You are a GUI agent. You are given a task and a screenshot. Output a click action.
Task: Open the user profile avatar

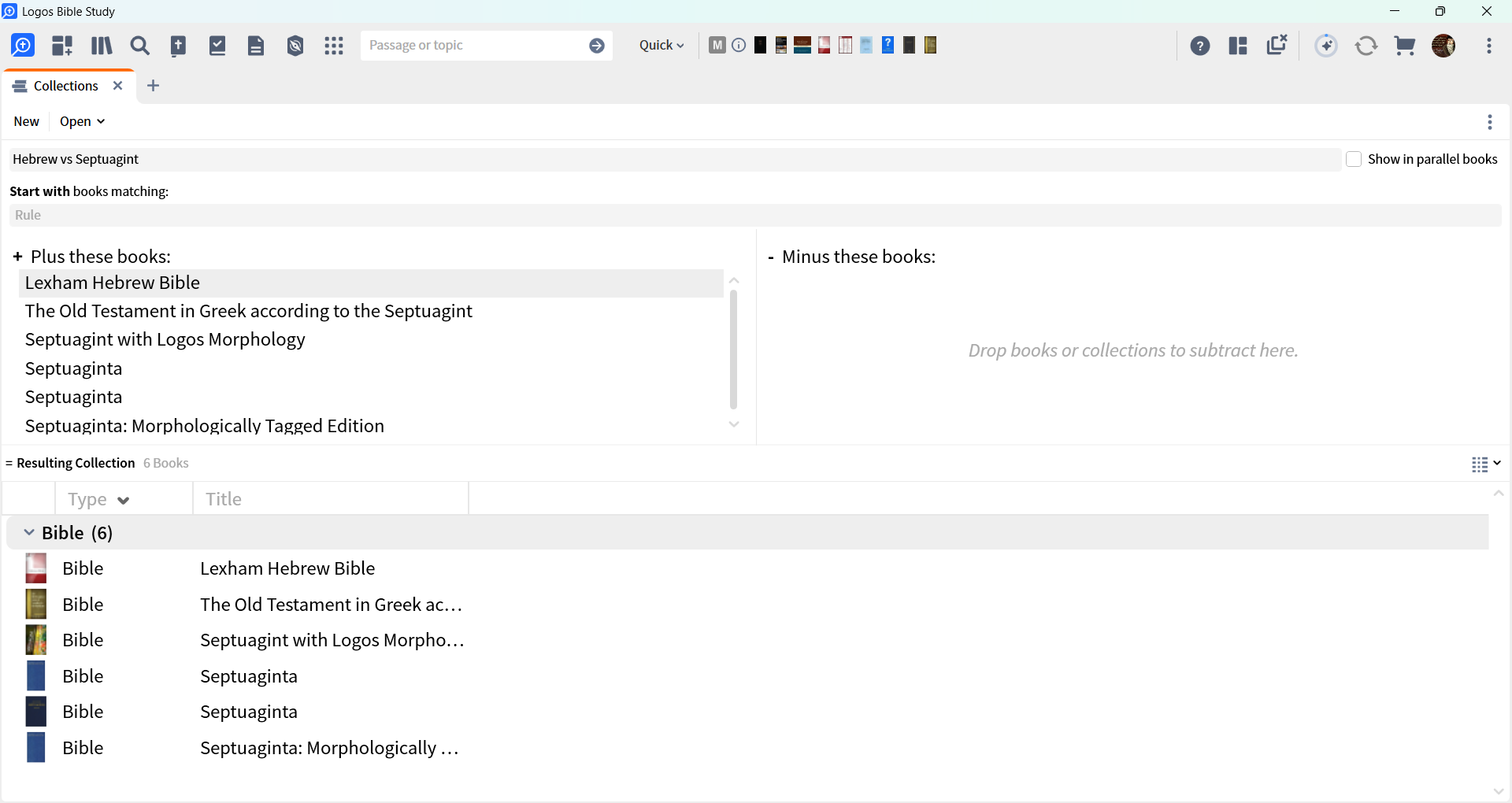pyautogui.click(x=1443, y=46)
